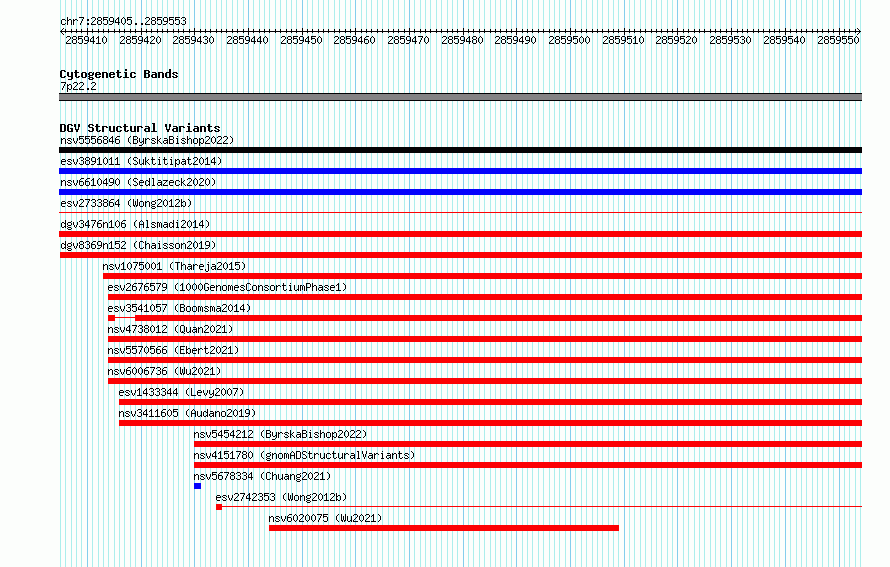890x567 pixels.
Task: Open nsv5454212 (ByrskaBishop2022) variant
Action: [x=280, y=434]
